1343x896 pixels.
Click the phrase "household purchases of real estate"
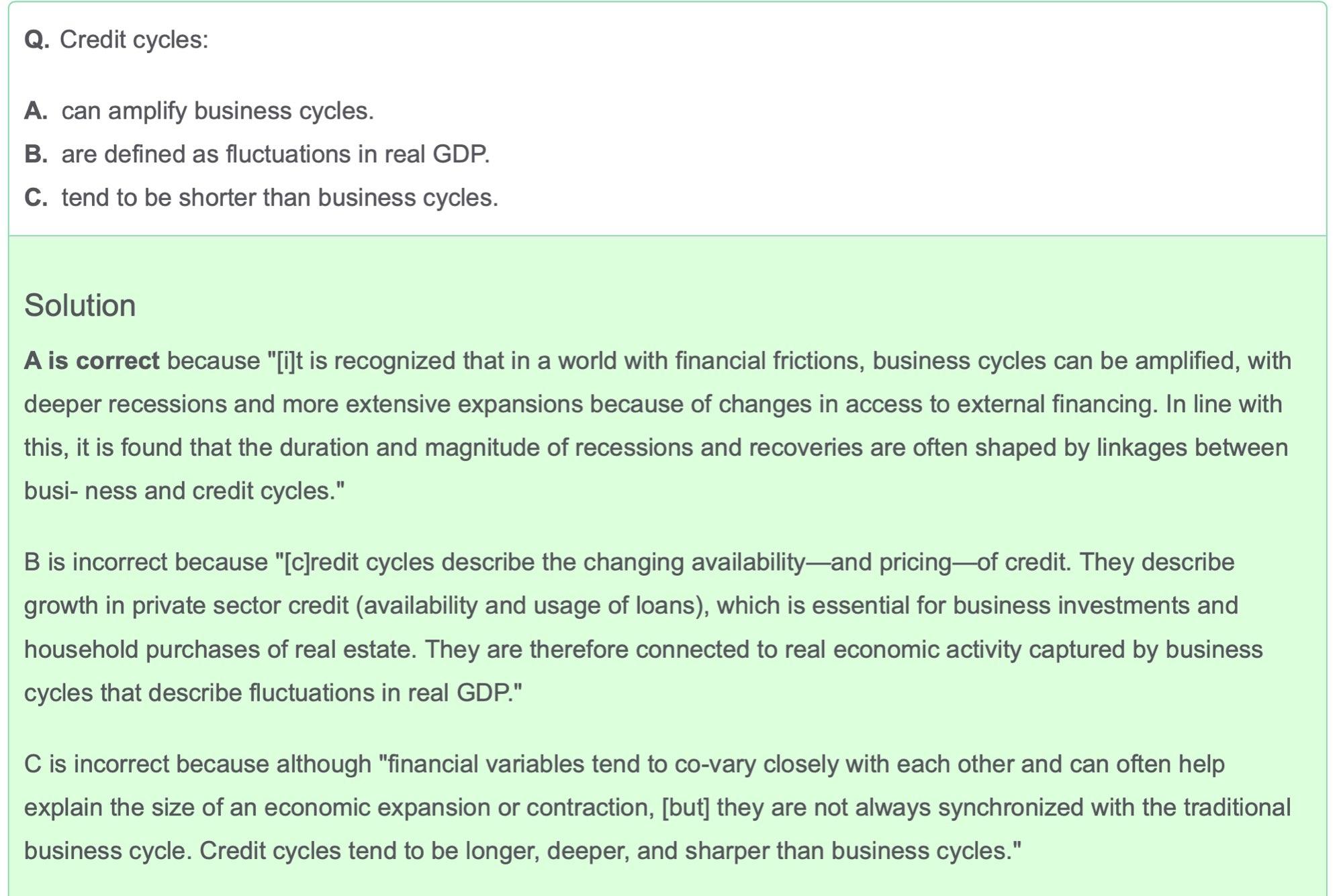coord(218,650)
